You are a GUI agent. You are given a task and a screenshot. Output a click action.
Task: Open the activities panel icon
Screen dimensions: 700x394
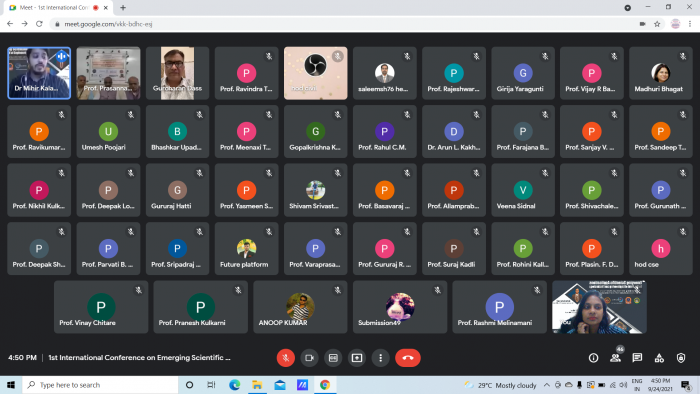click(x=659, y=358)
